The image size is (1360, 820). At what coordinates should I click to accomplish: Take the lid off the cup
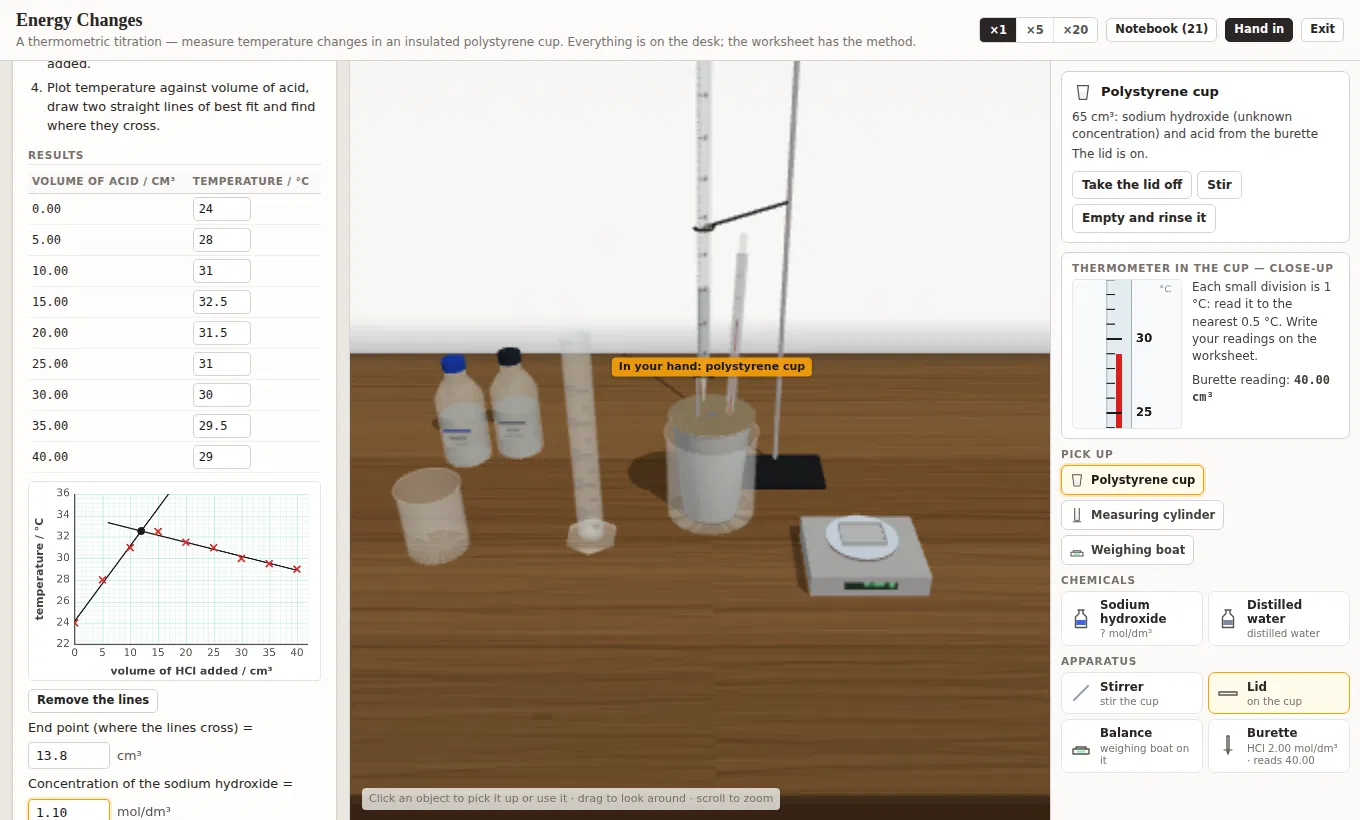tap(1132, 185)
